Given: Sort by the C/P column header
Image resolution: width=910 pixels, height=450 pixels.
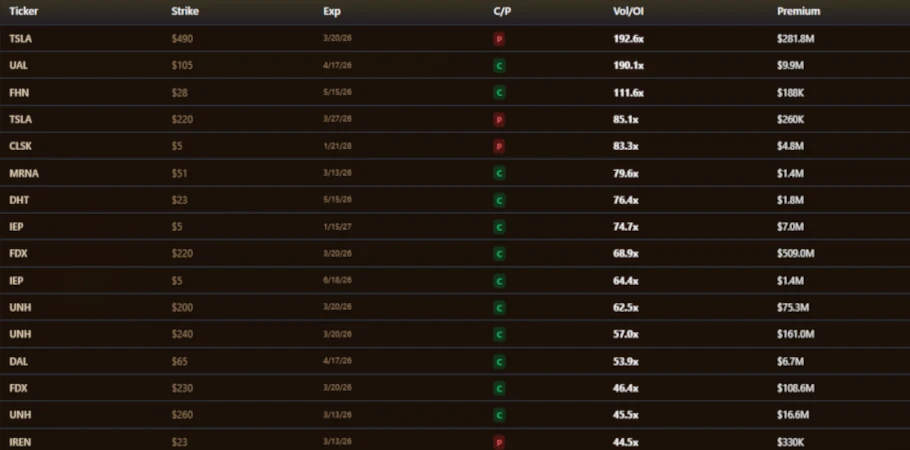Looking at the screenshot, I should (x=502, y=11).
